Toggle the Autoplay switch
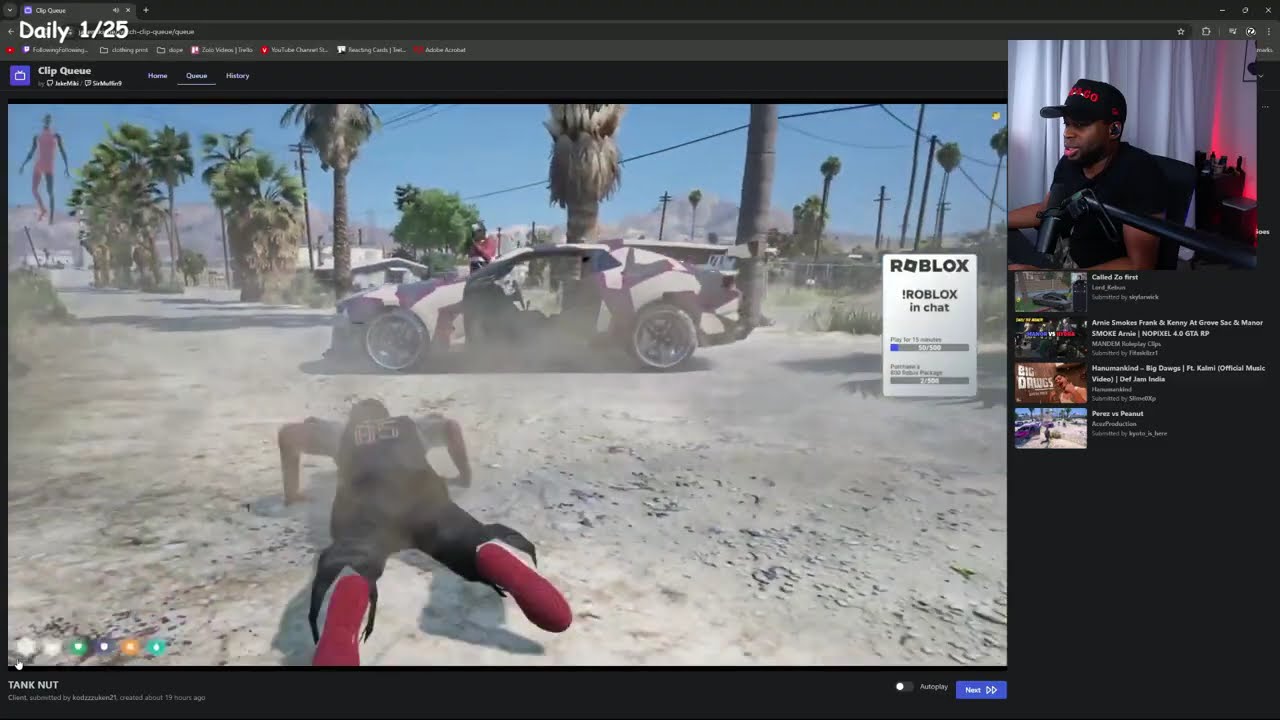This screenshot has width=1280, height=720. click(902, 687)
